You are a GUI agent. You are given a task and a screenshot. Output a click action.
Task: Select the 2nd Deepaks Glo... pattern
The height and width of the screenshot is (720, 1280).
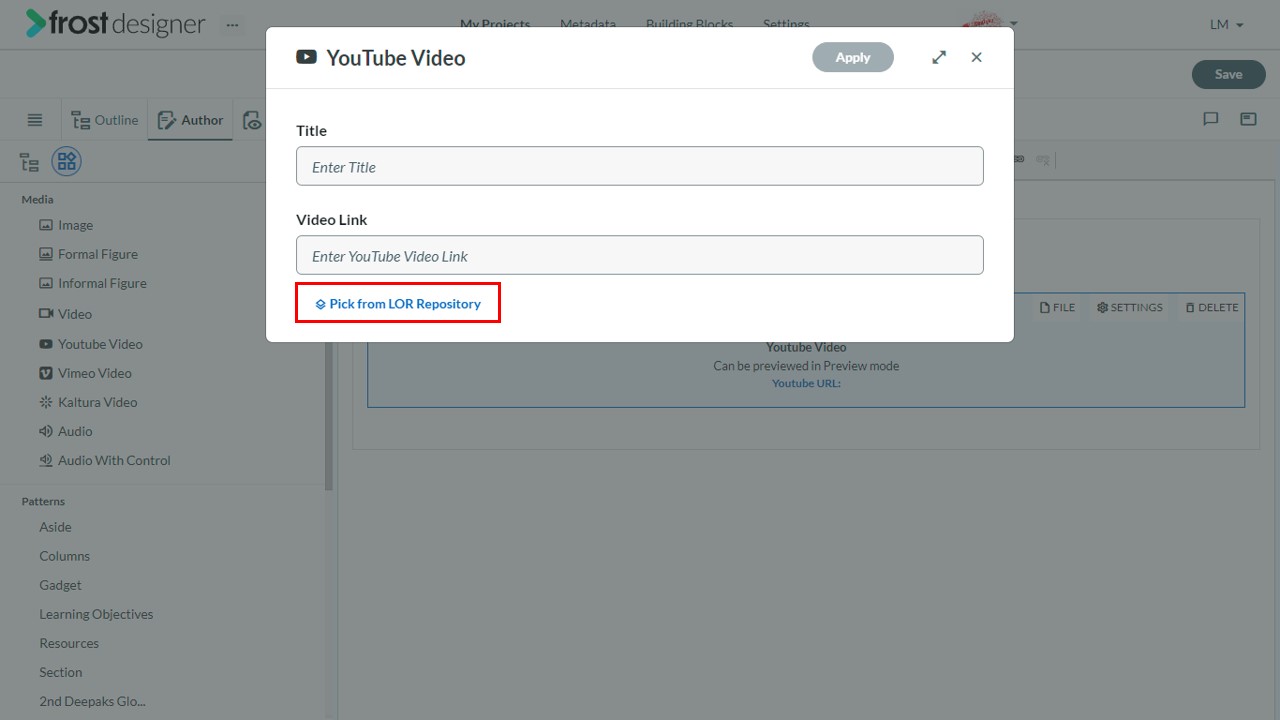coord(92,701)
